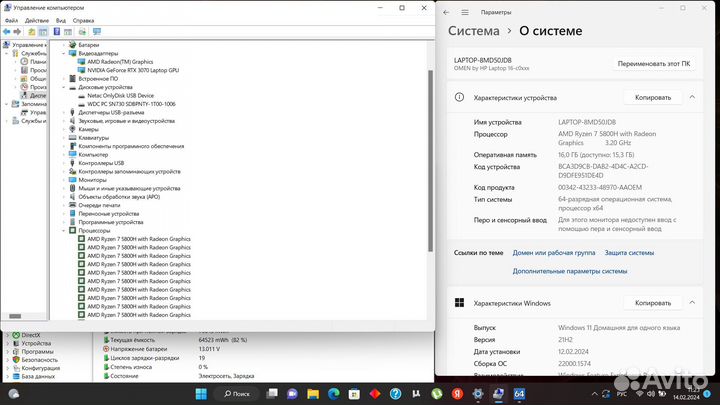Click the Update driver toolbar icon

(x=82, y=32)
